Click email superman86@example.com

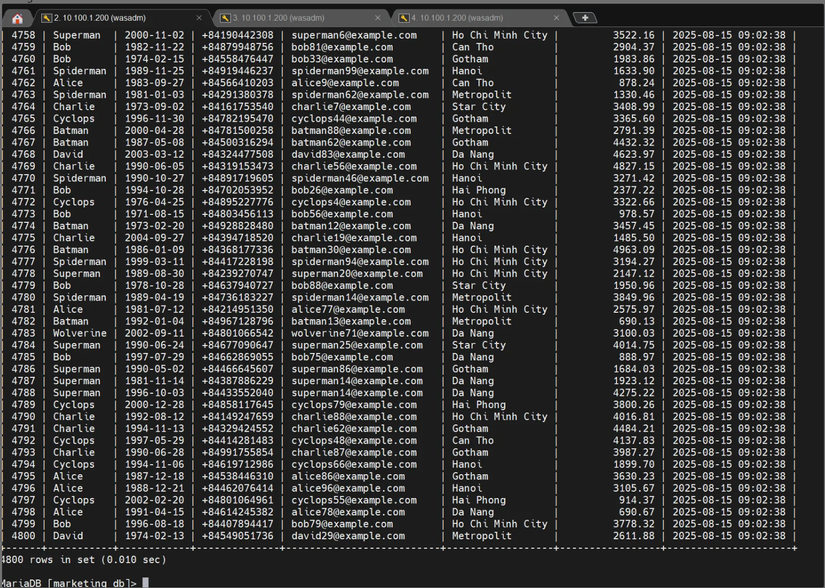(x=357, y=369)
